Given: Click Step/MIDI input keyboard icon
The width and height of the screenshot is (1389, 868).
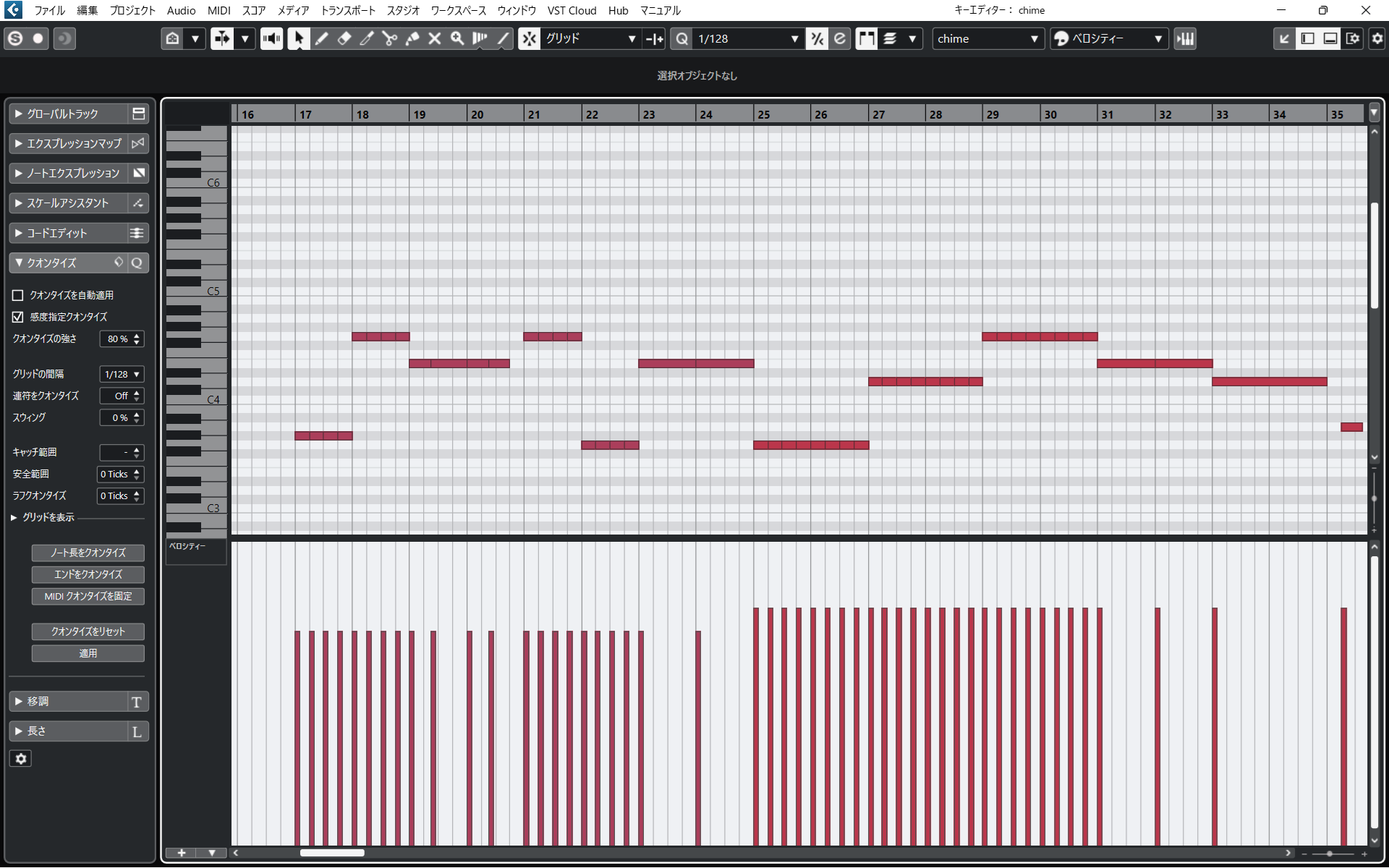Looking at the screenshot, I should tap(1185, 38).
